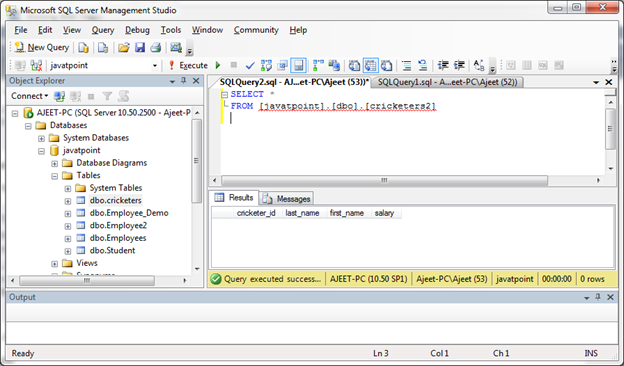Toggle IntelliSense Enabled
The height and width of the screenshot is (366, 624).
click(298, 65)
